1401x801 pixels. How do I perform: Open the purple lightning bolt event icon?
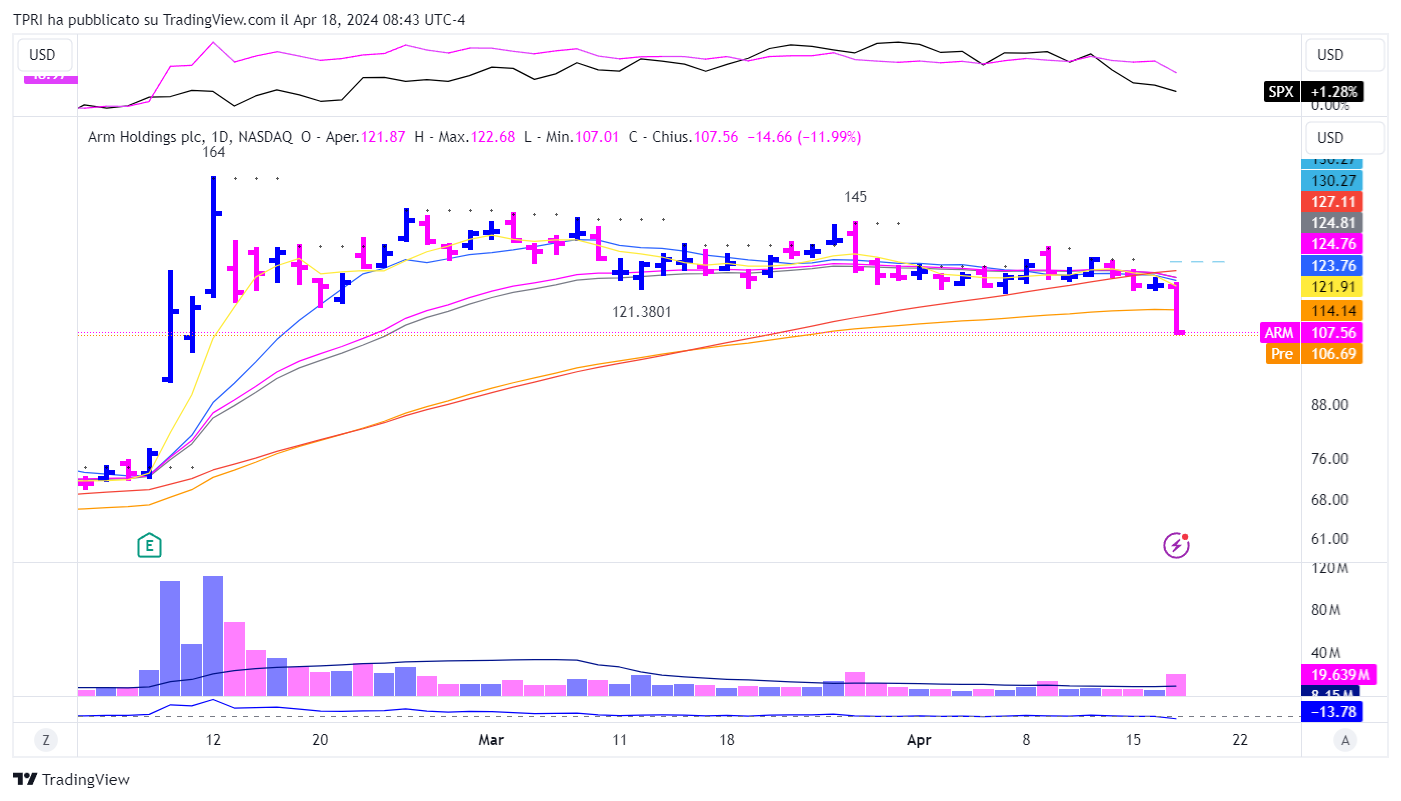tap(1176, 545)
